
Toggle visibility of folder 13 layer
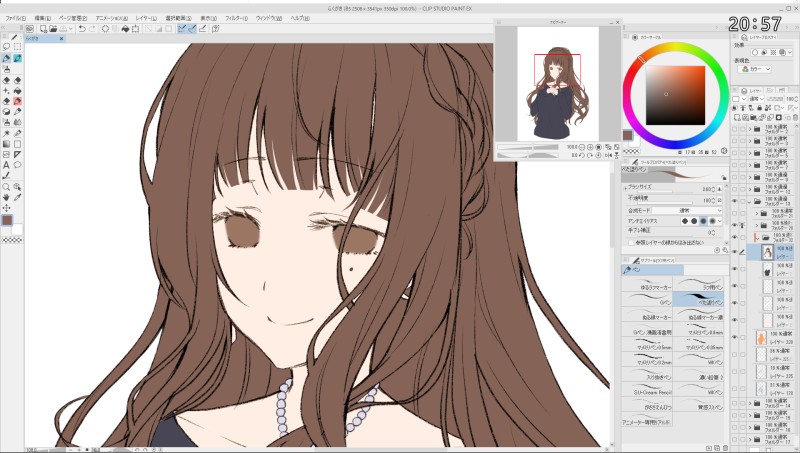coord(735,202)
